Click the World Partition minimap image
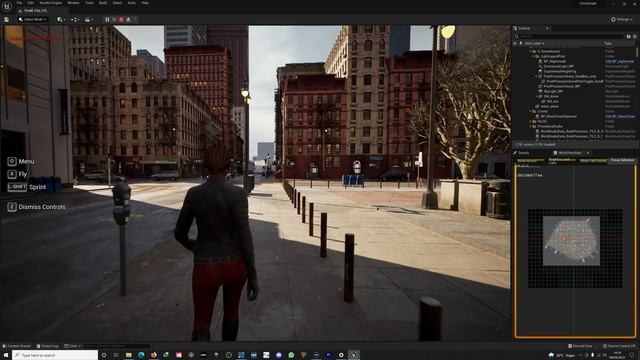This screenshot has height=360, width=640. pos(571,241)
